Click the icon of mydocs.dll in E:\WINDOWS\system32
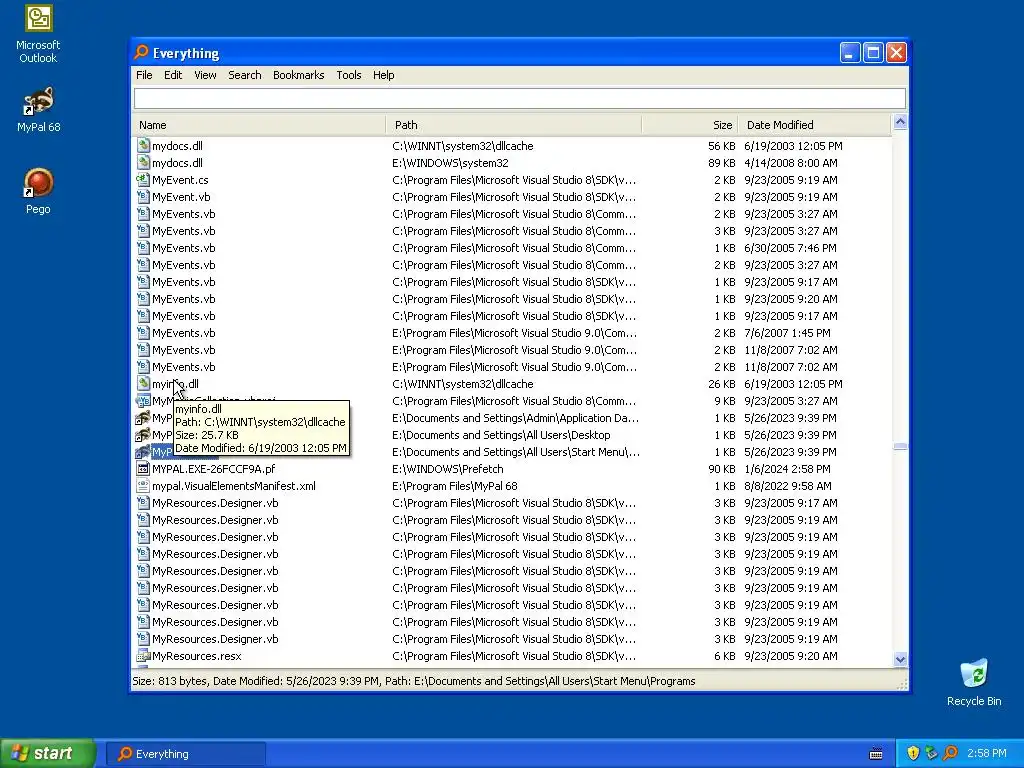The image size is (1024, 768). point(143,163)
